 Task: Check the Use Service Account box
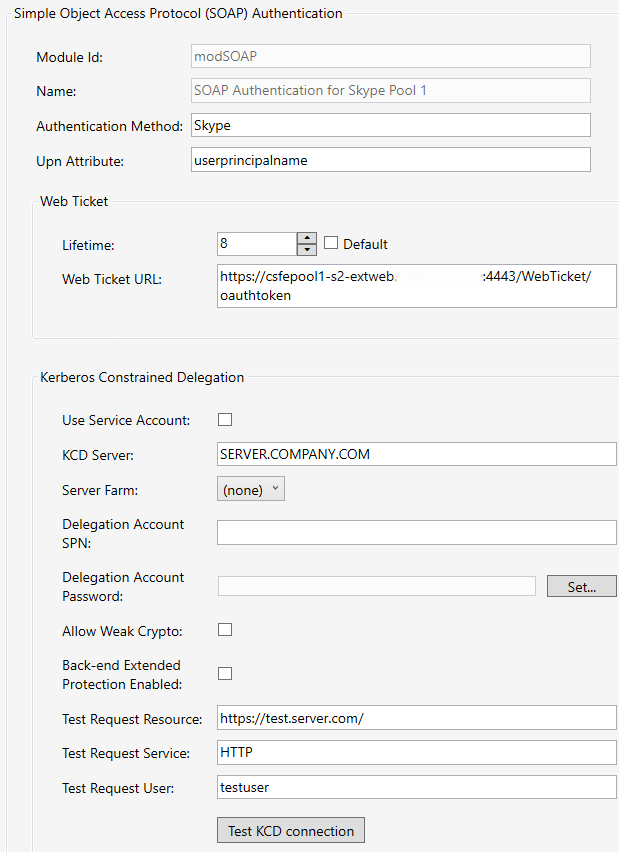[x=225, y=420]
